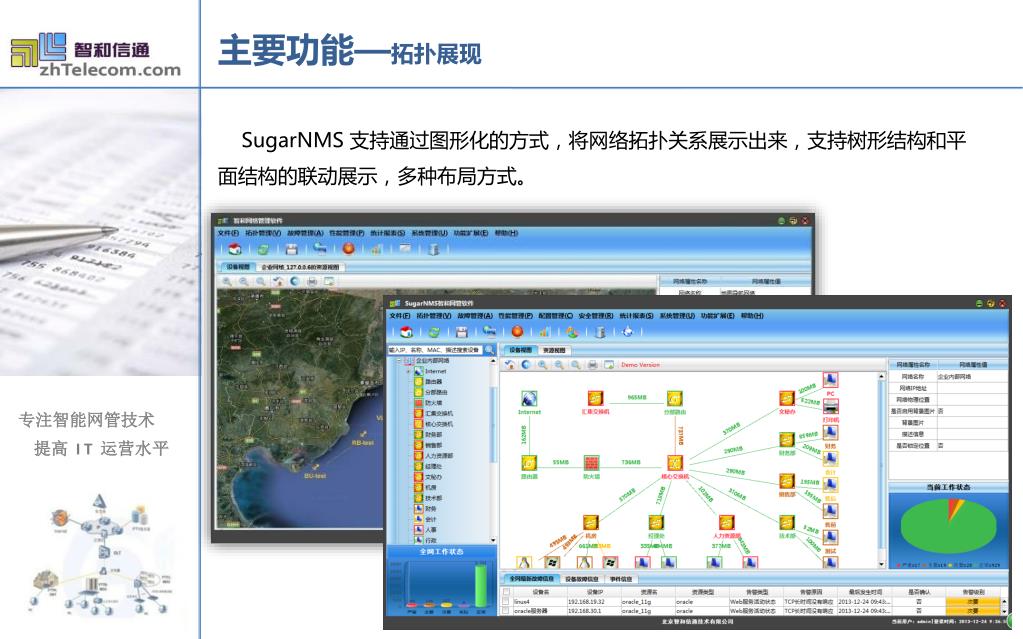The height and width of the screenshot is (639, 1023).
Task: Click the 设备IP column header in fault table
Action: coord(594,592)
